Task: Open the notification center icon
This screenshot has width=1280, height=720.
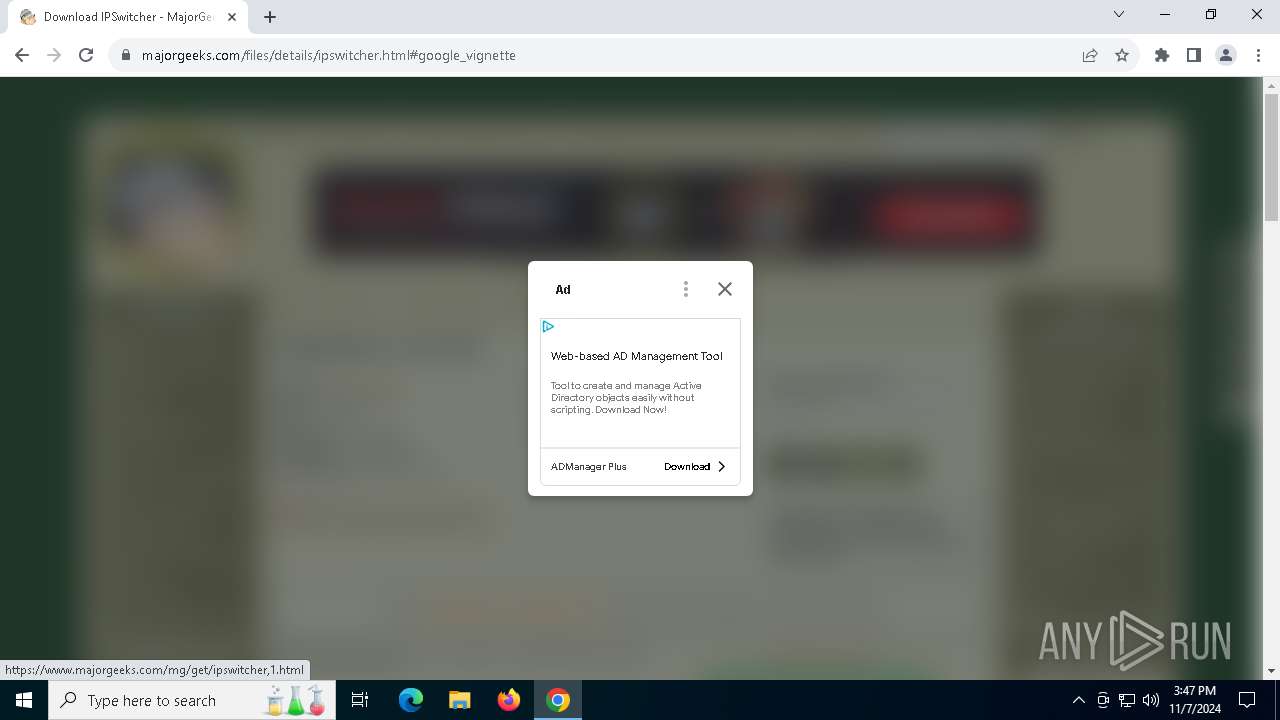Action: [x=1247, y=700]
